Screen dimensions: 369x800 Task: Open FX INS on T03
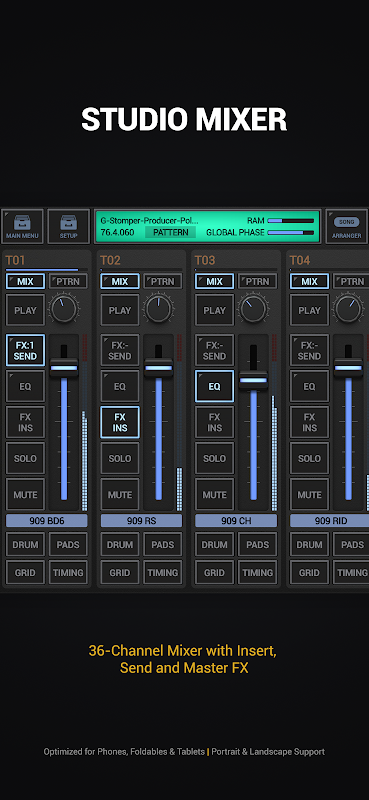pyautogui.click(x=215, y=422)
